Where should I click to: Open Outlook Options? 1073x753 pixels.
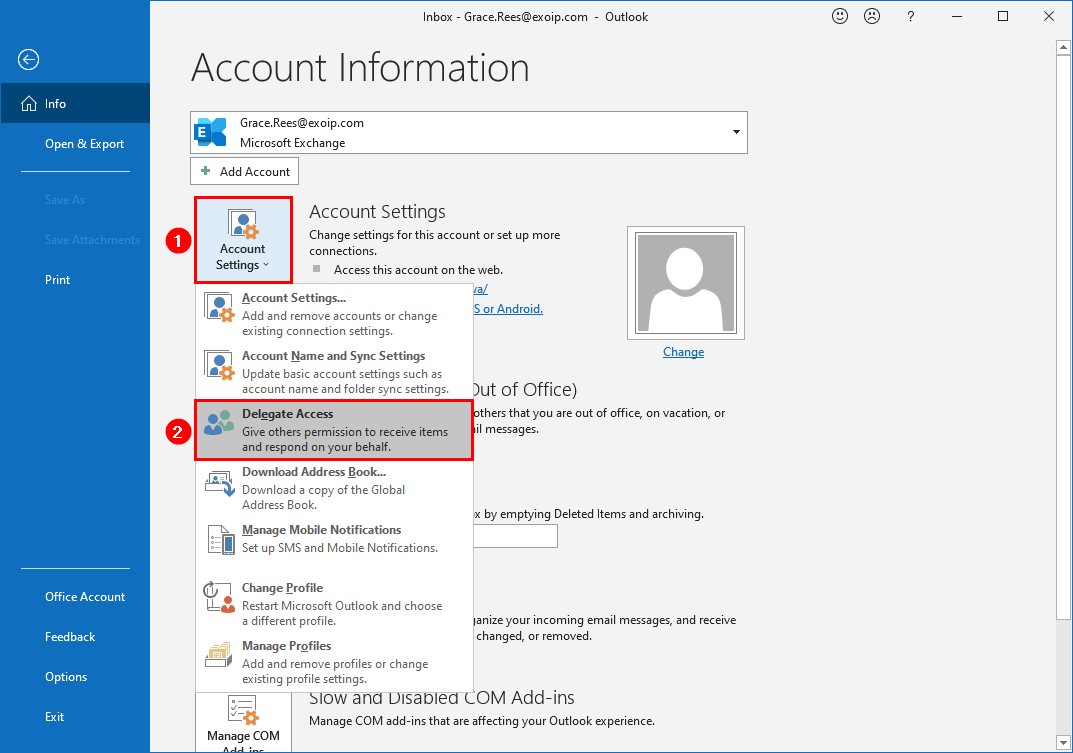click(x=75, y=676)
